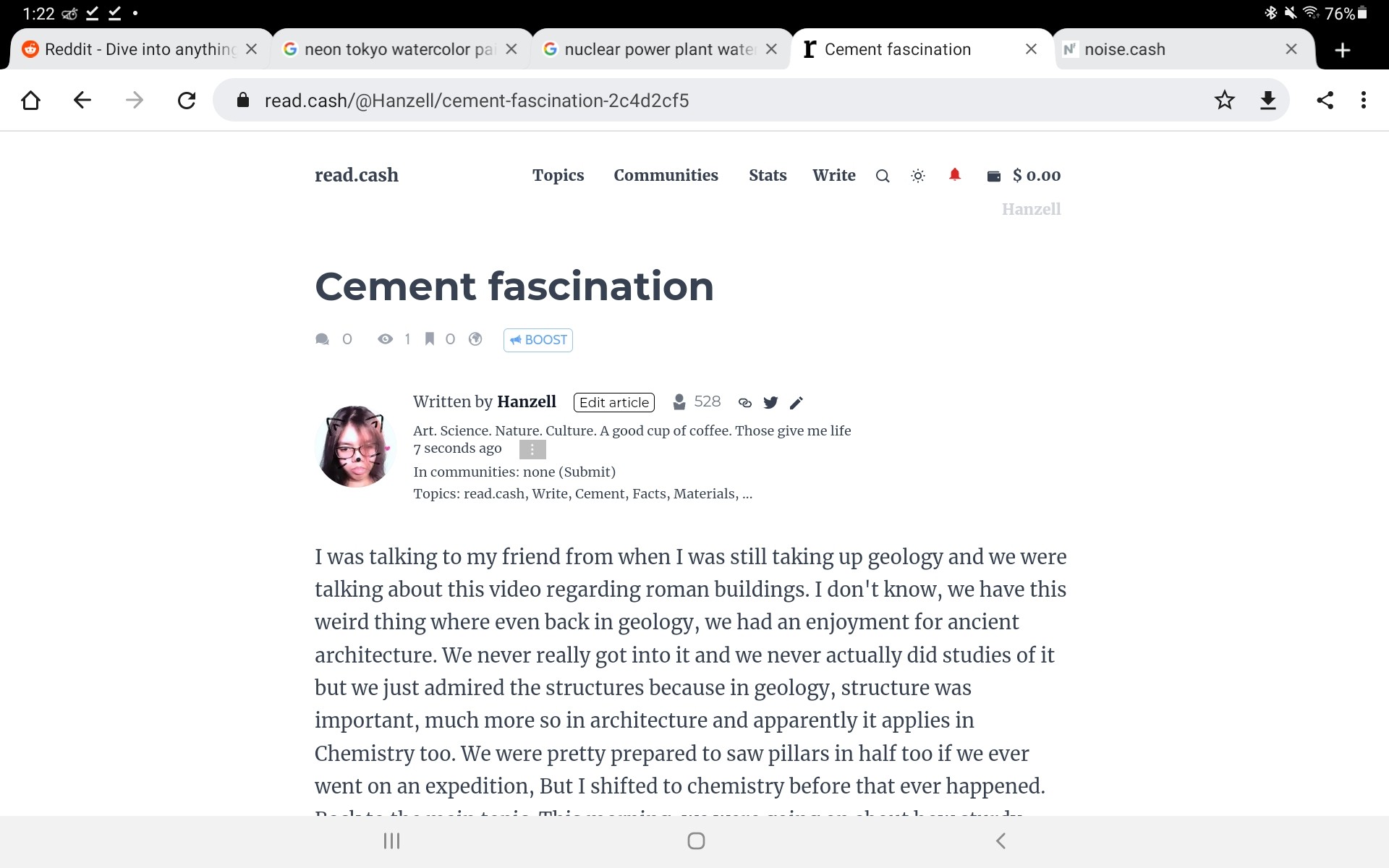Click the BOOST button
The width and height of the screenshot is (1389, 868).
[x=538, y=340]
